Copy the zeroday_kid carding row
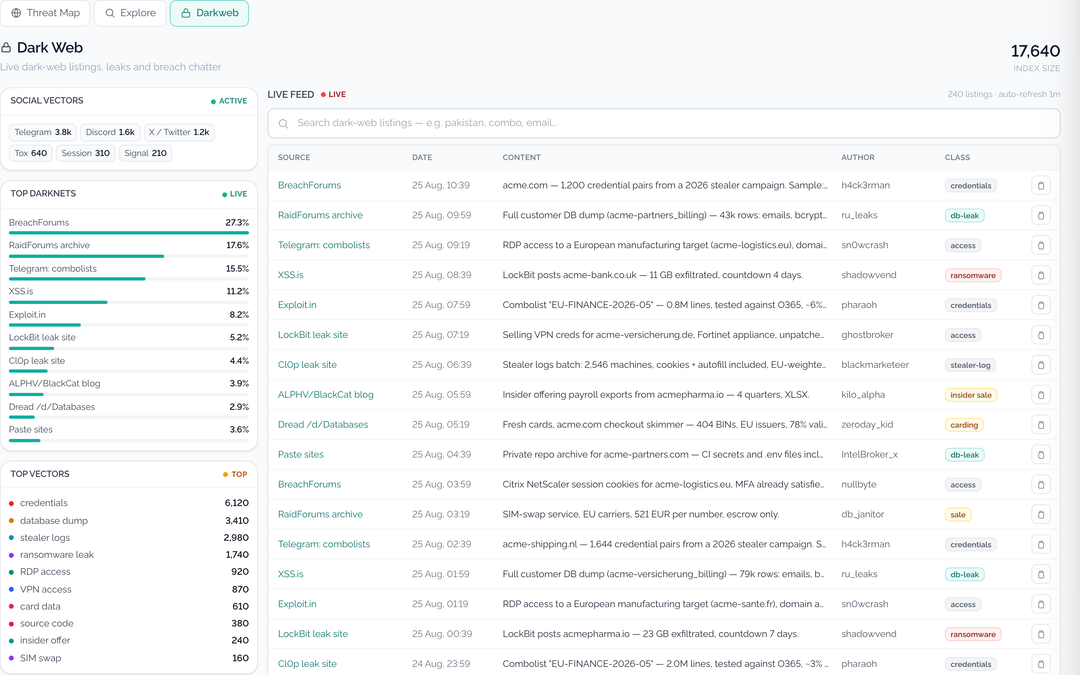The height and width of the screenshot is (675, 1080). 1041,425
